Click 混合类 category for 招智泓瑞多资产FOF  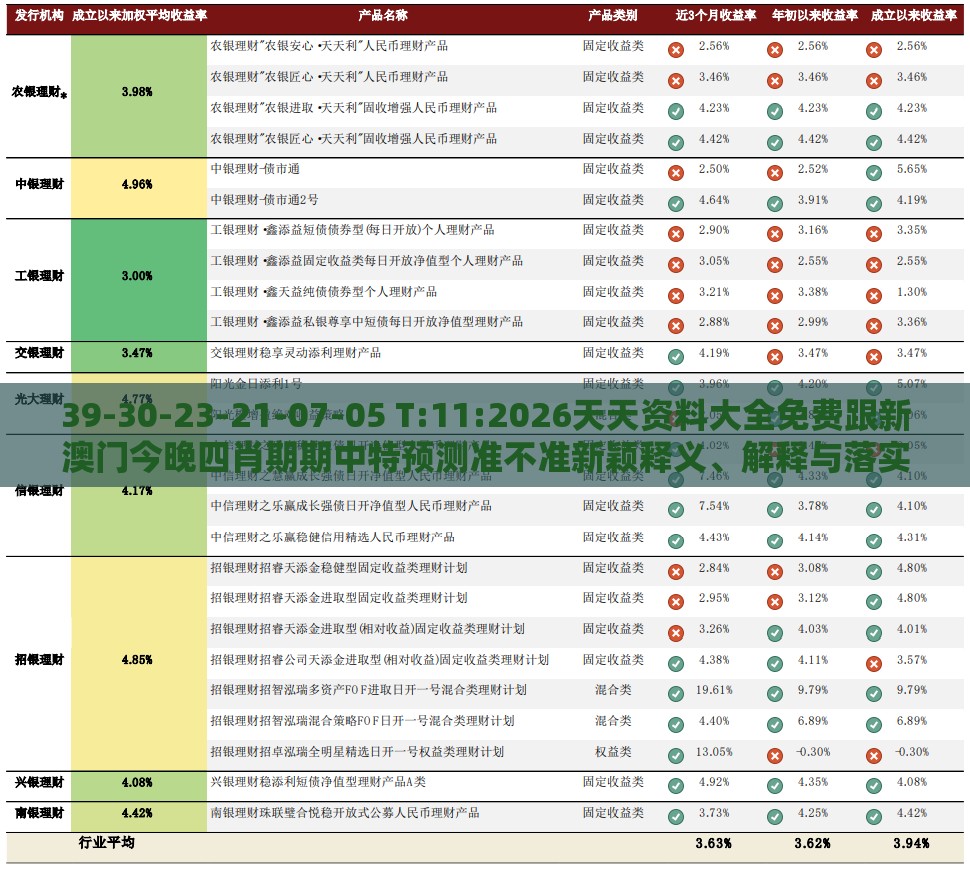pos(613,690)
